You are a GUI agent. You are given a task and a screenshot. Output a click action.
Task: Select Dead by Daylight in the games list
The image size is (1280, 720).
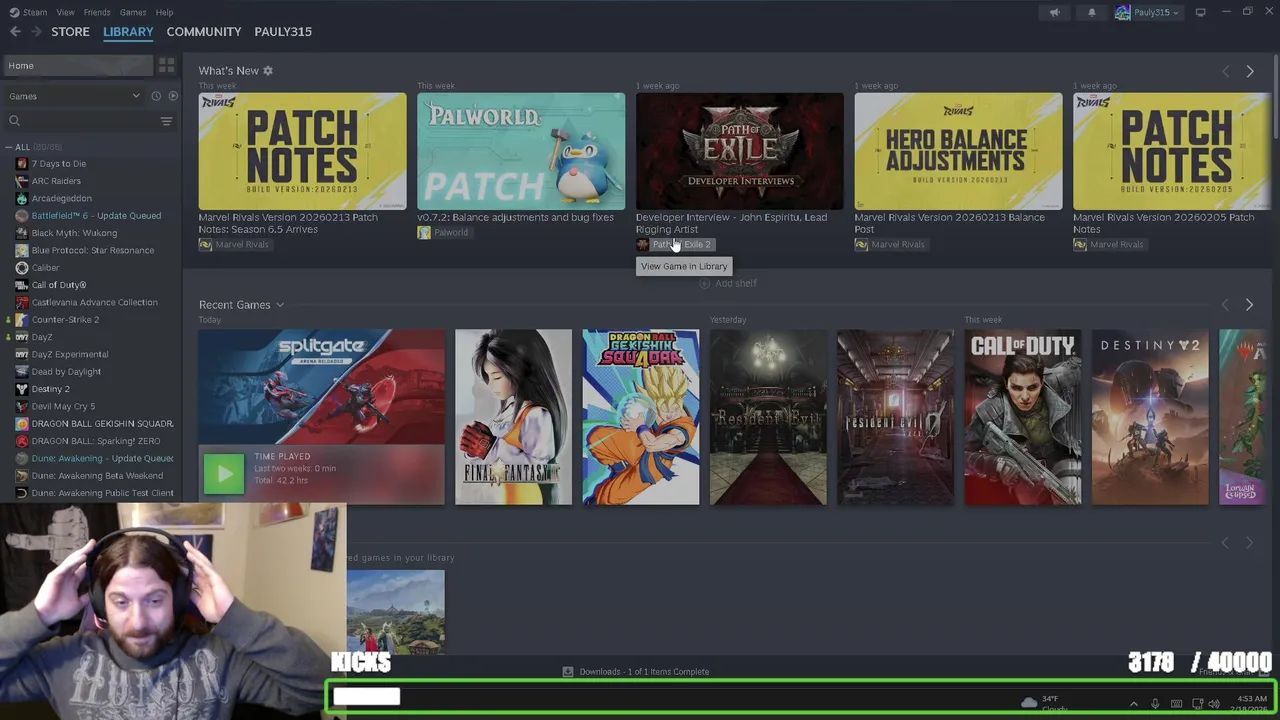point(66,372)
